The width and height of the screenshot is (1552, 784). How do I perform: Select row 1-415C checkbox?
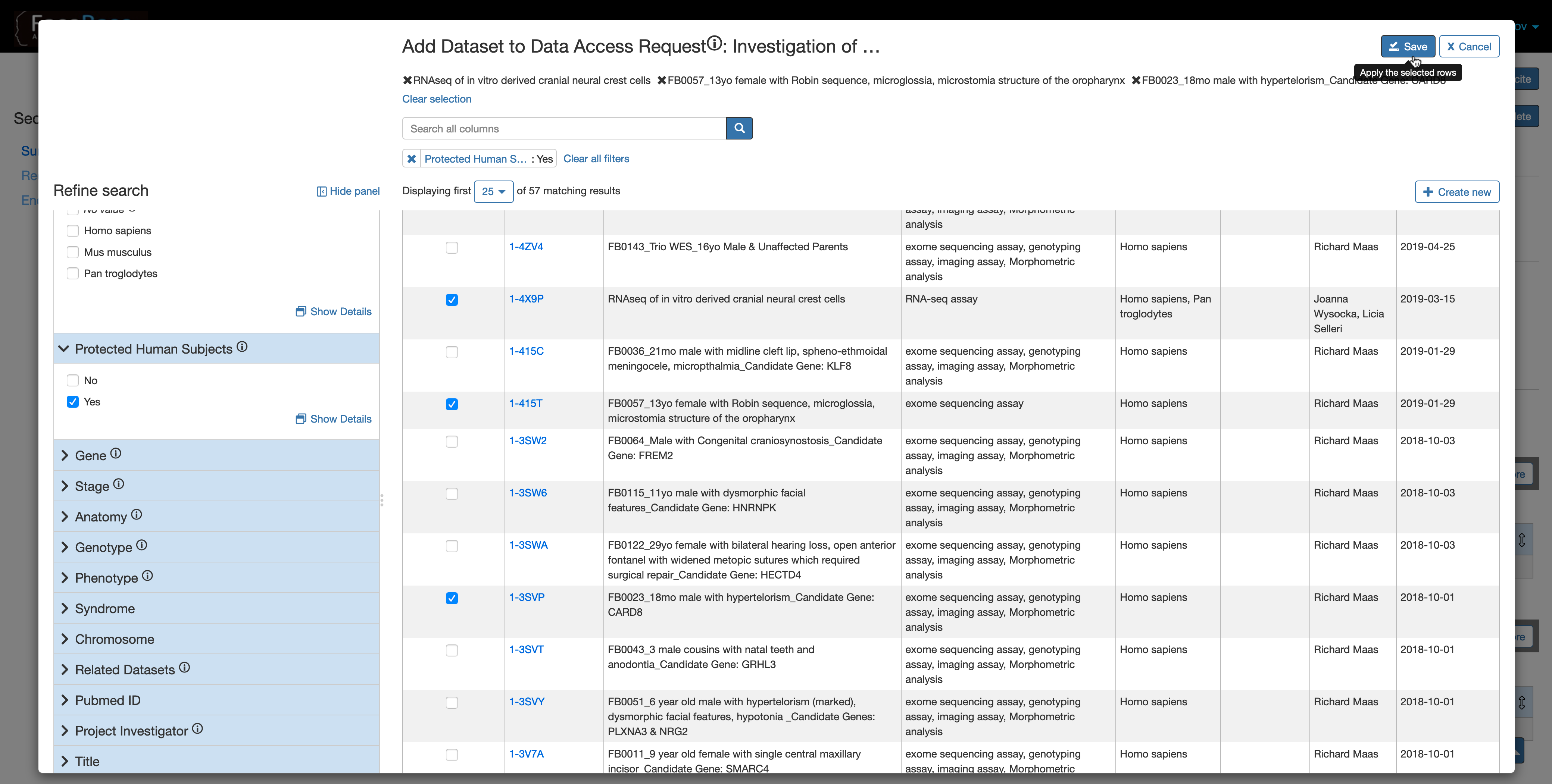(x=452, y=352)
